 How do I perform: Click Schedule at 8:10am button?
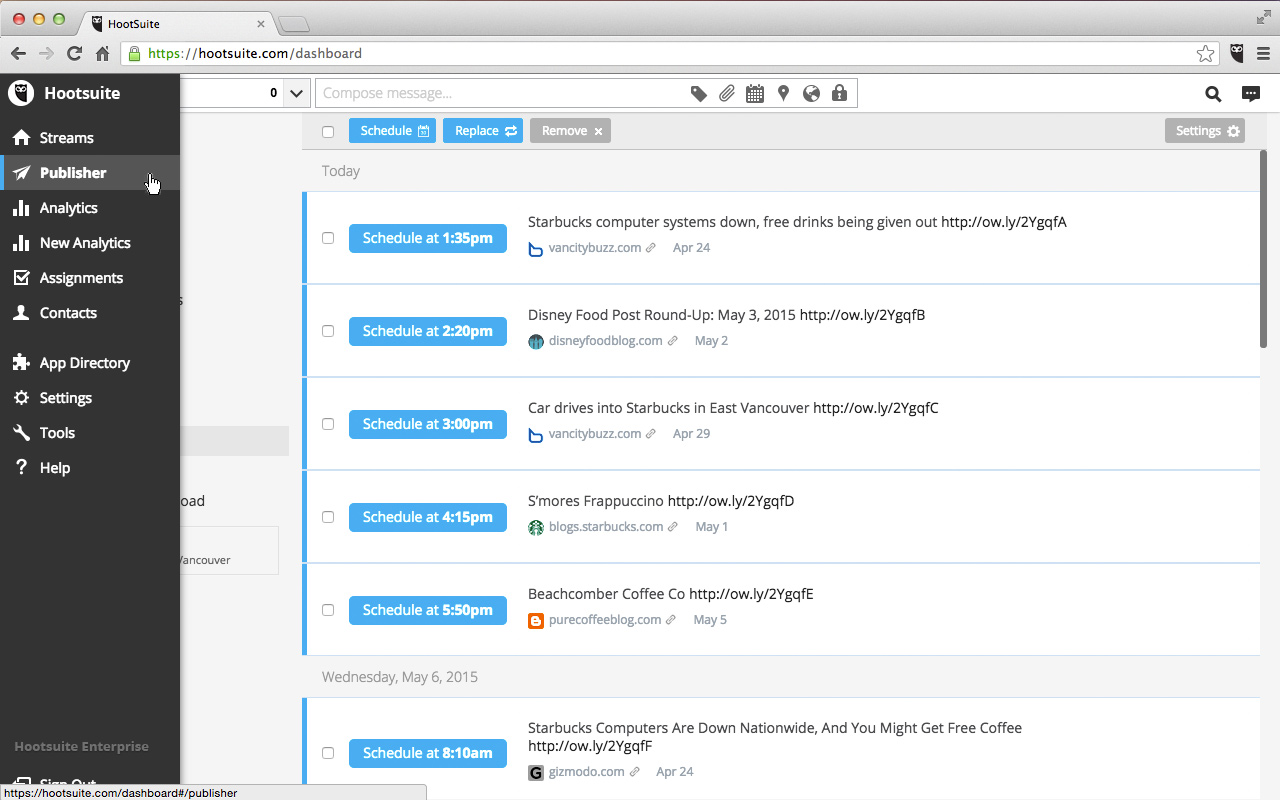tap(428, 753)
